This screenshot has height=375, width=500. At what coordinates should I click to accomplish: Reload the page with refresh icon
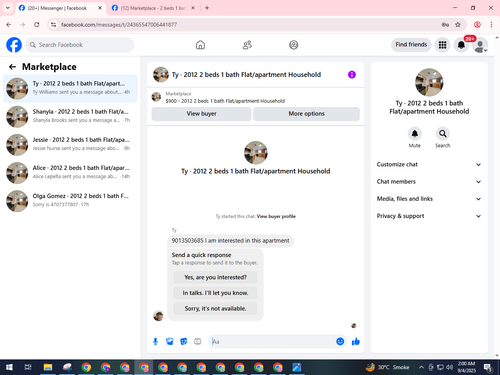pyautogui.click(x=37, y=25)
